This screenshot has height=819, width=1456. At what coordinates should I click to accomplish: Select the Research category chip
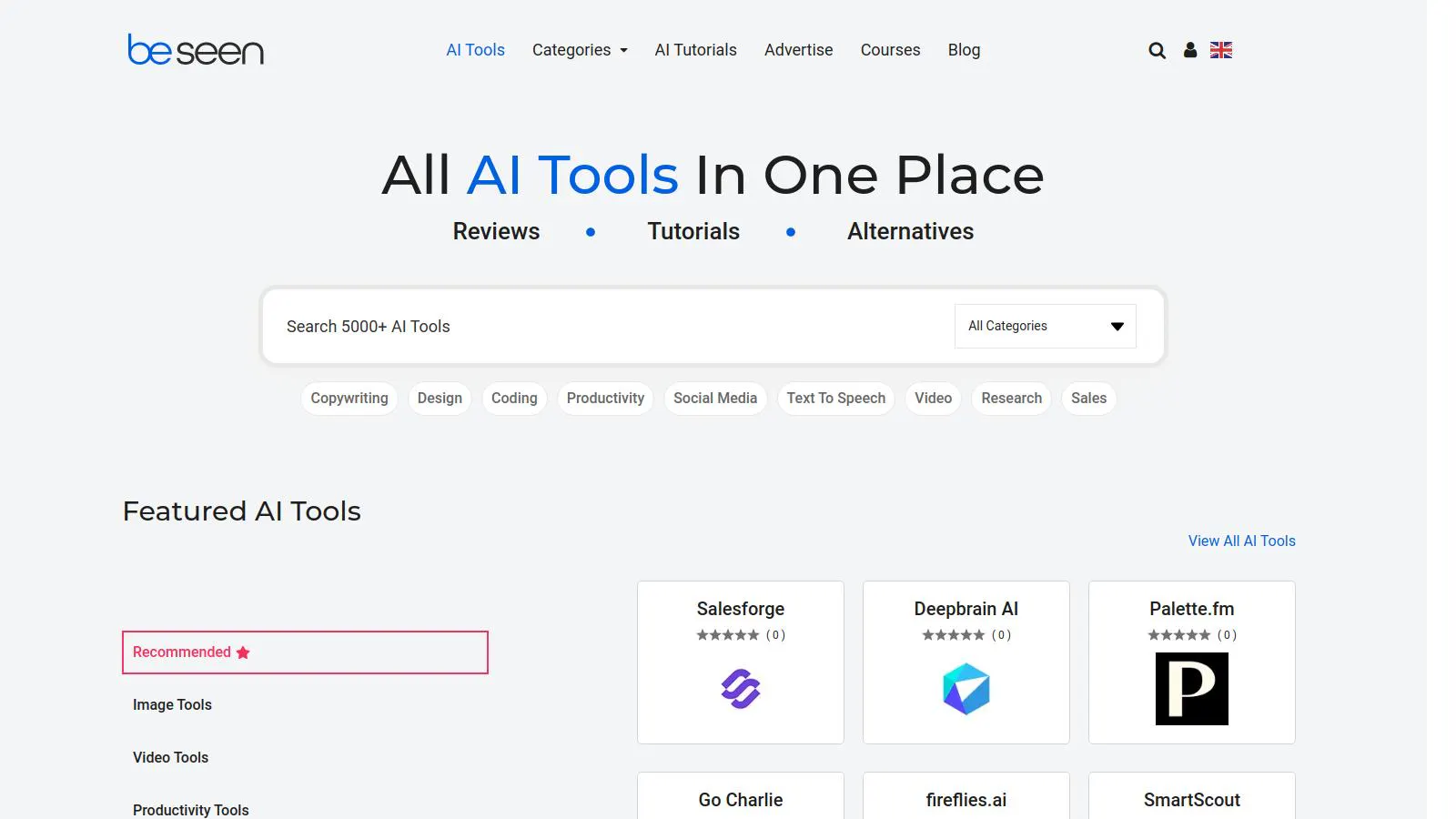point(1012,399)
